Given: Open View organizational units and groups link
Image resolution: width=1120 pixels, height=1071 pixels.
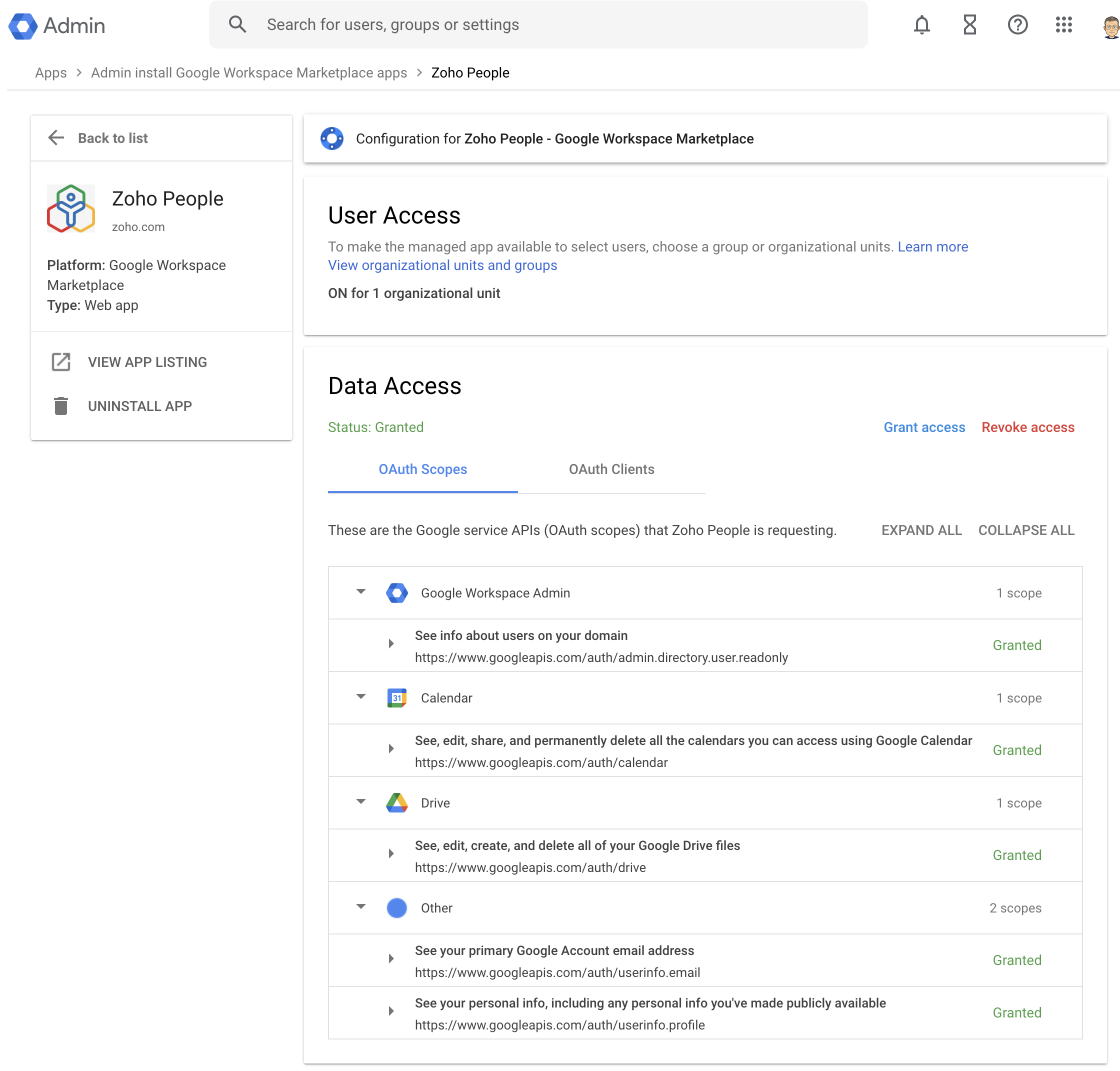Looking at the screenshot, I should click(x=442, y=265).
